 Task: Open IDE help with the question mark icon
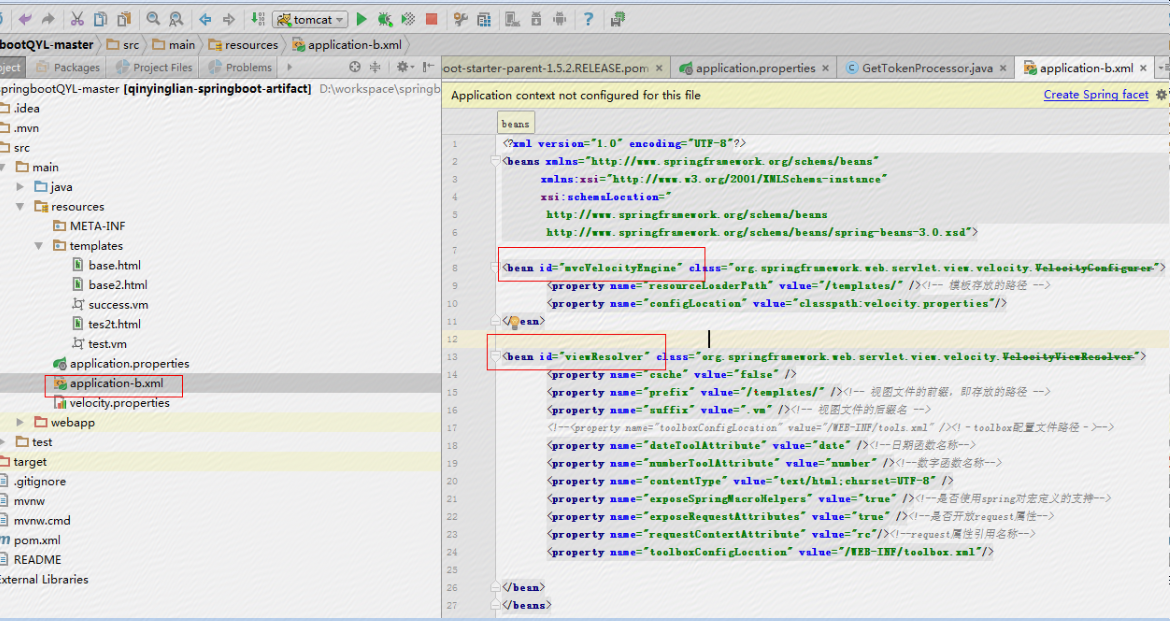click(588, 18)
